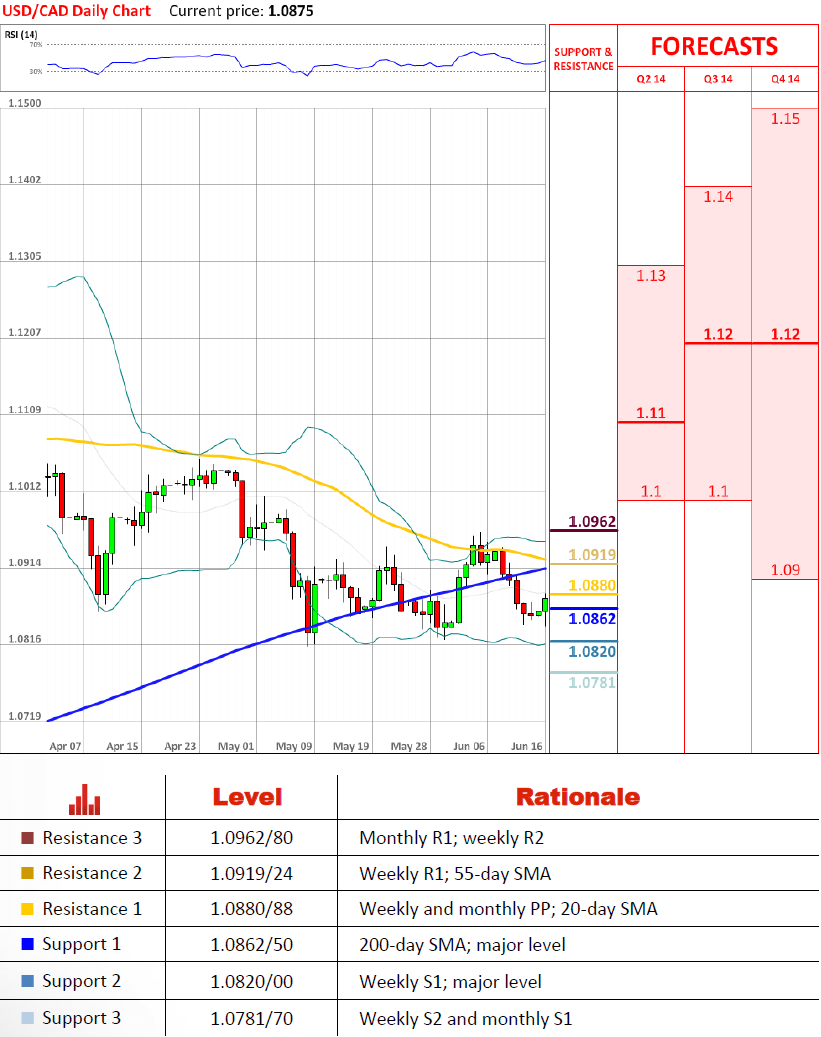Click the '1.0820/00' level cell

pyautogui.click(x=251, y=981)
